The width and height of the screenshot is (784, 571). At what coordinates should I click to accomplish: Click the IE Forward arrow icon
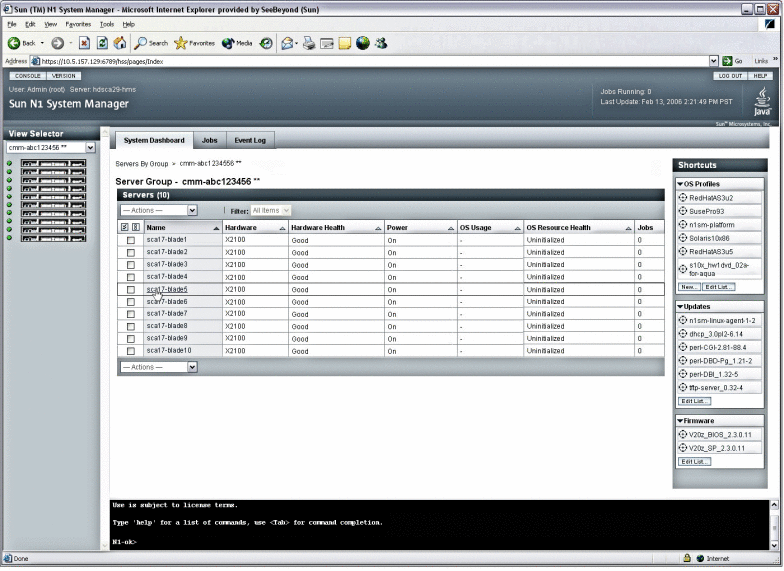58,44
